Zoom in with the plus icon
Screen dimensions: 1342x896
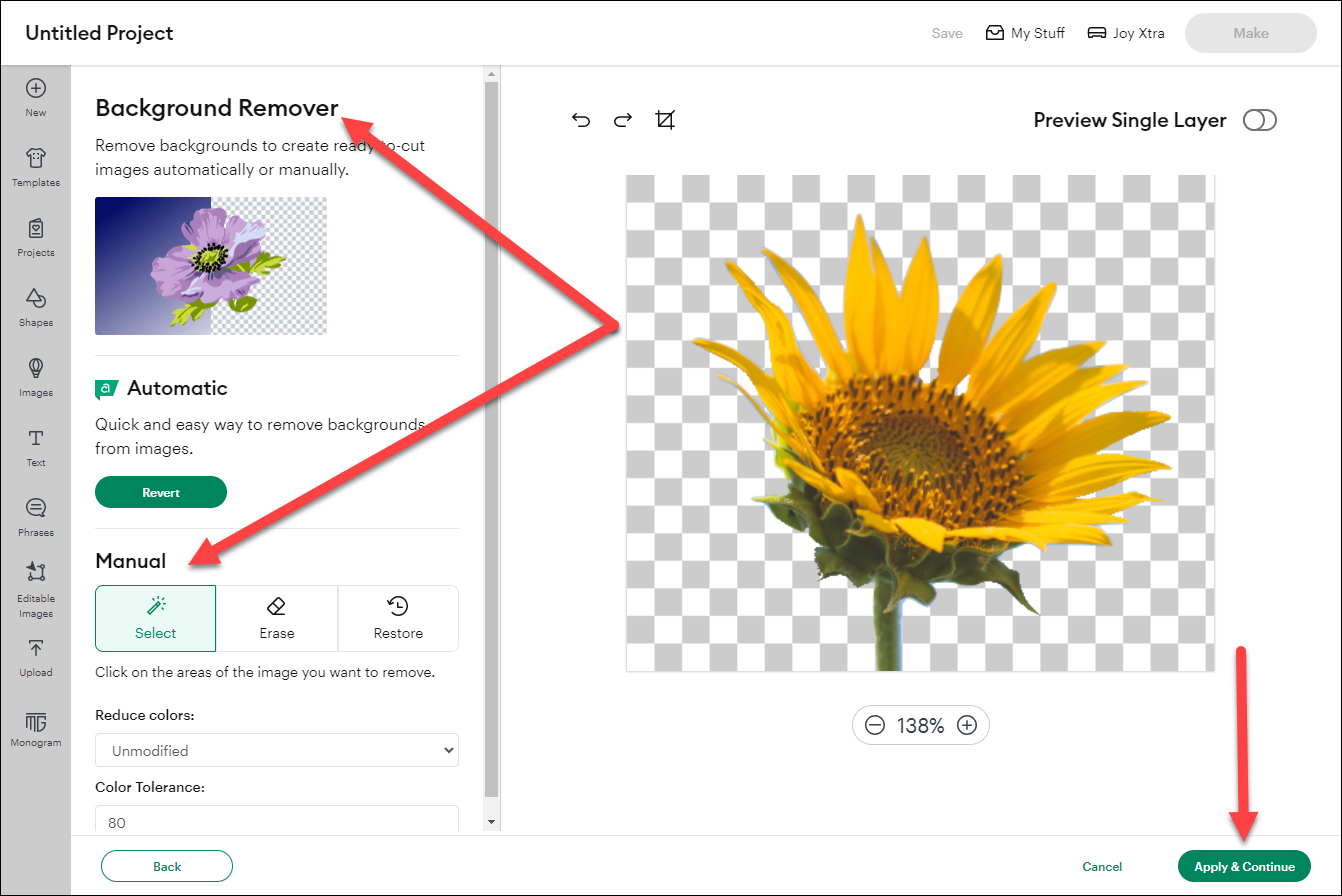click(966, 726)
